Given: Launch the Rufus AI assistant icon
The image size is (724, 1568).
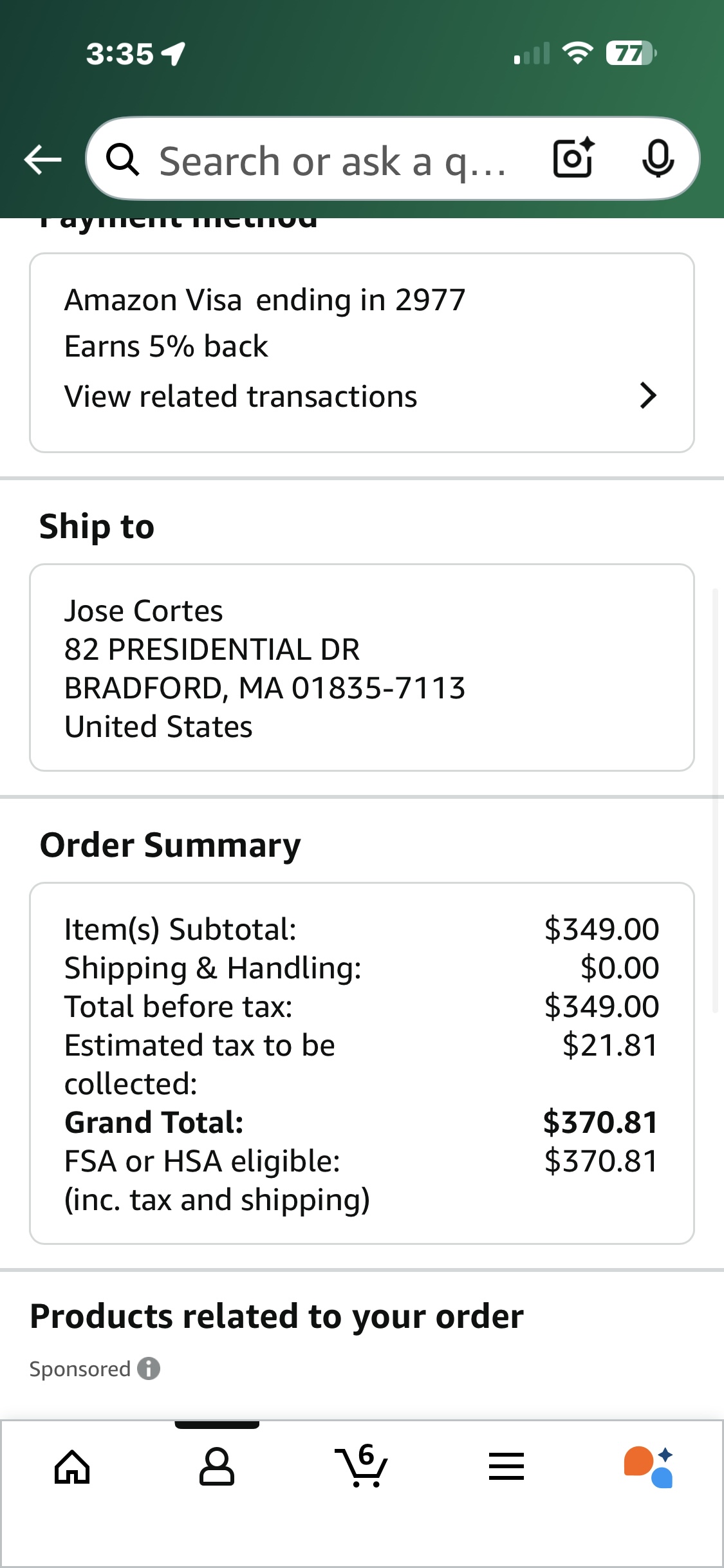Looking at the screenshot, I should [x=649, y=1468].
